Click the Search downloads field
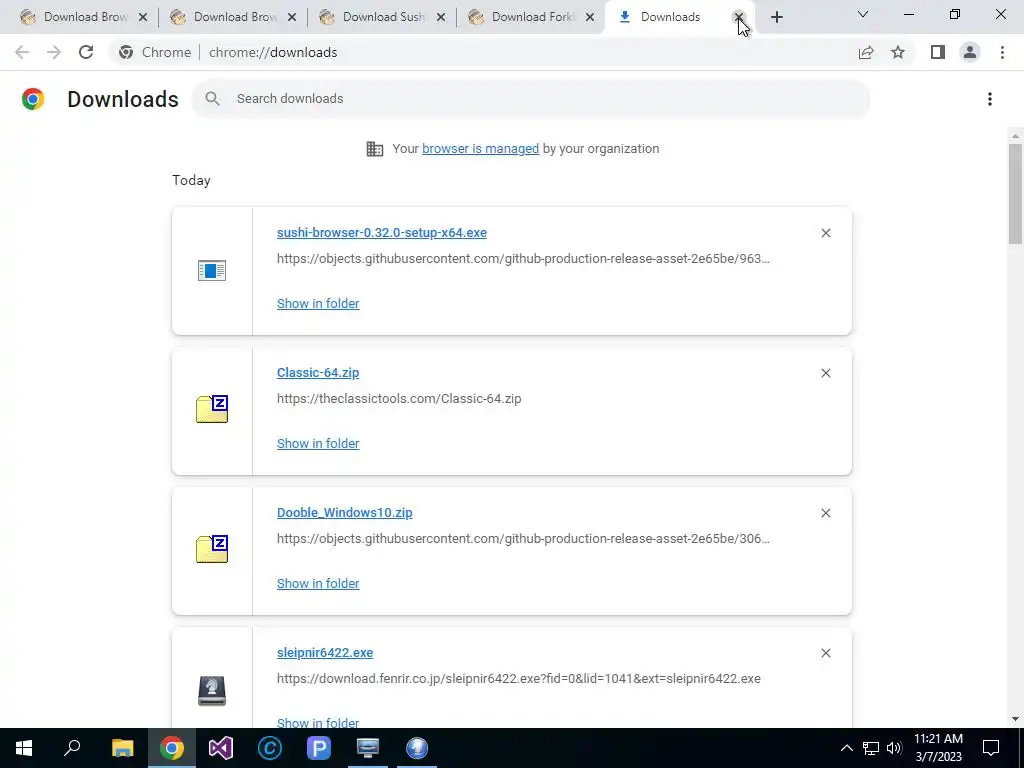This screenshot has width=1024, height=768. [531, 99]
